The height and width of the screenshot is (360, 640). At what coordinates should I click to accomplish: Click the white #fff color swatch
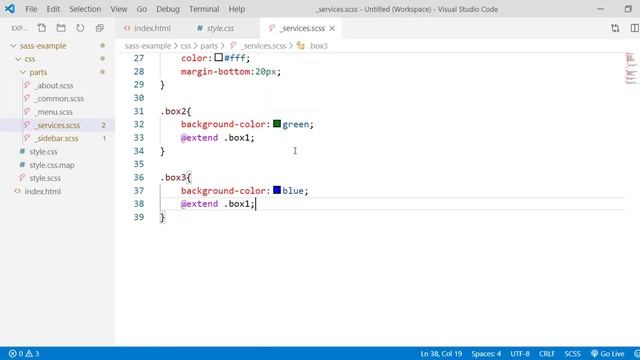tap(218, 58)
